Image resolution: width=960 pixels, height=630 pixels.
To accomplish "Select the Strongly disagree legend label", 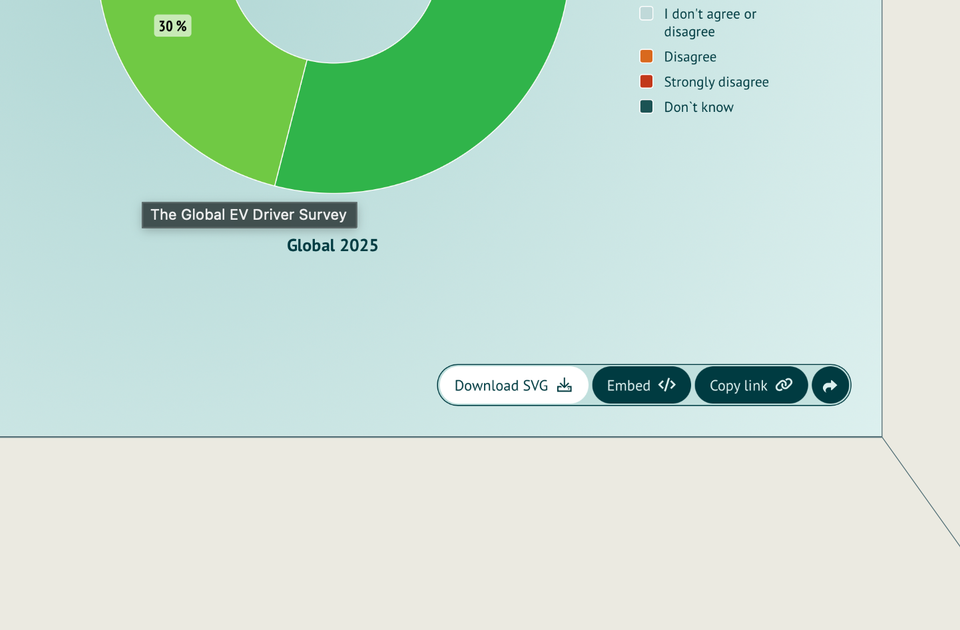I will point(716,82).
